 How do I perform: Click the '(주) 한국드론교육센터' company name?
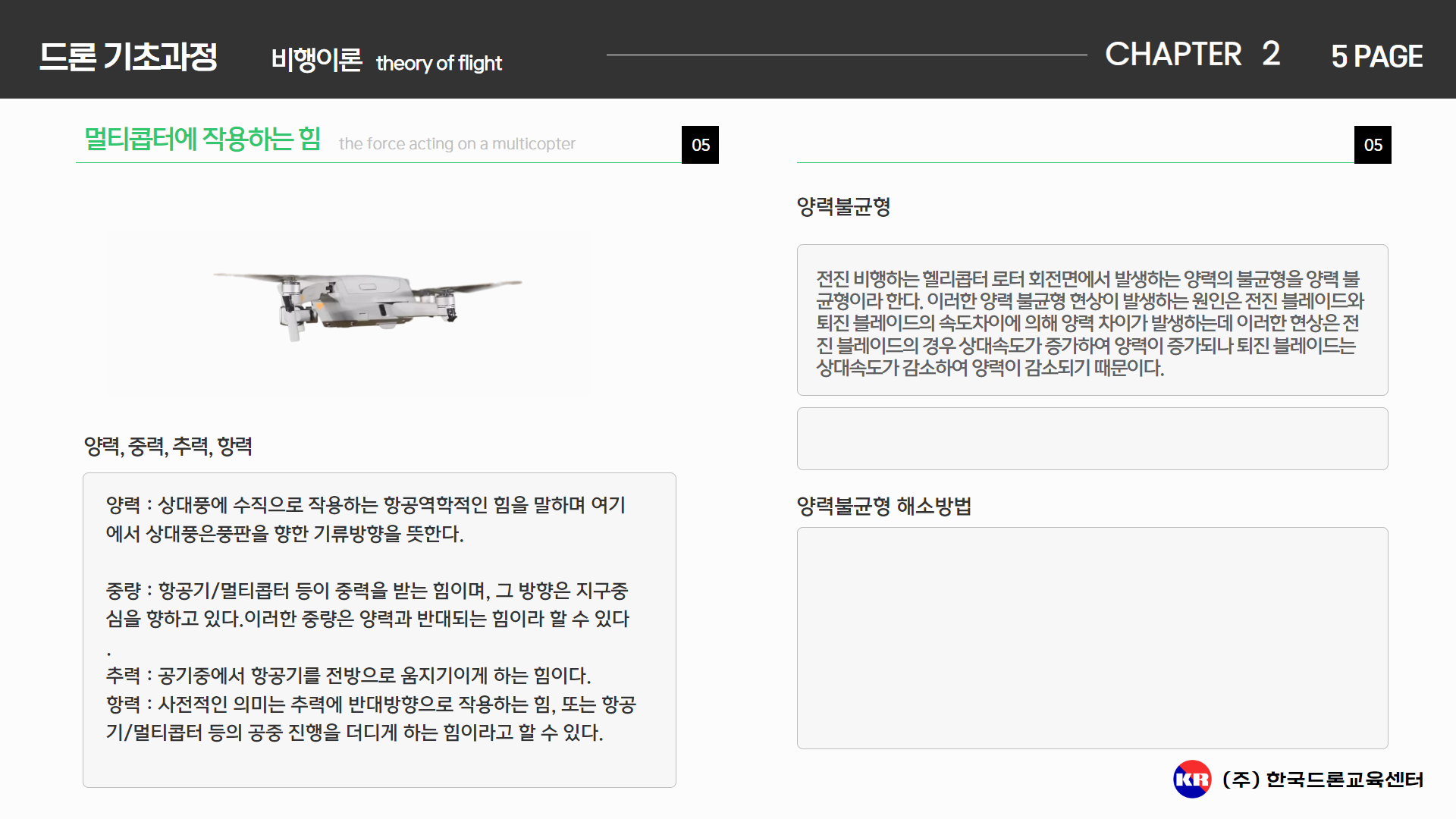tap(1323, 780)
